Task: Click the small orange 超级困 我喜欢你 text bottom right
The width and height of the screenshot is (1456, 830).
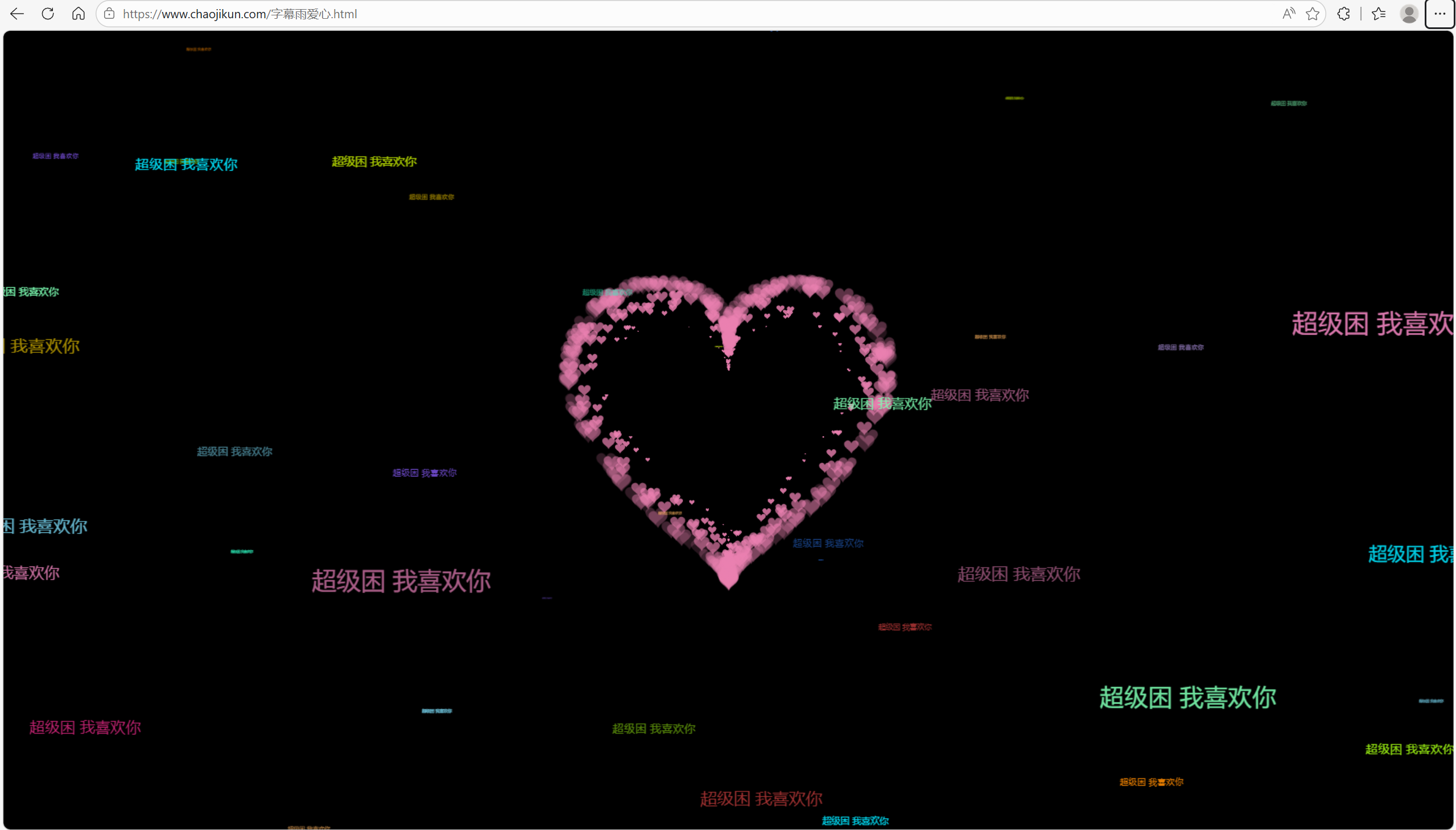Action: 1151,782
